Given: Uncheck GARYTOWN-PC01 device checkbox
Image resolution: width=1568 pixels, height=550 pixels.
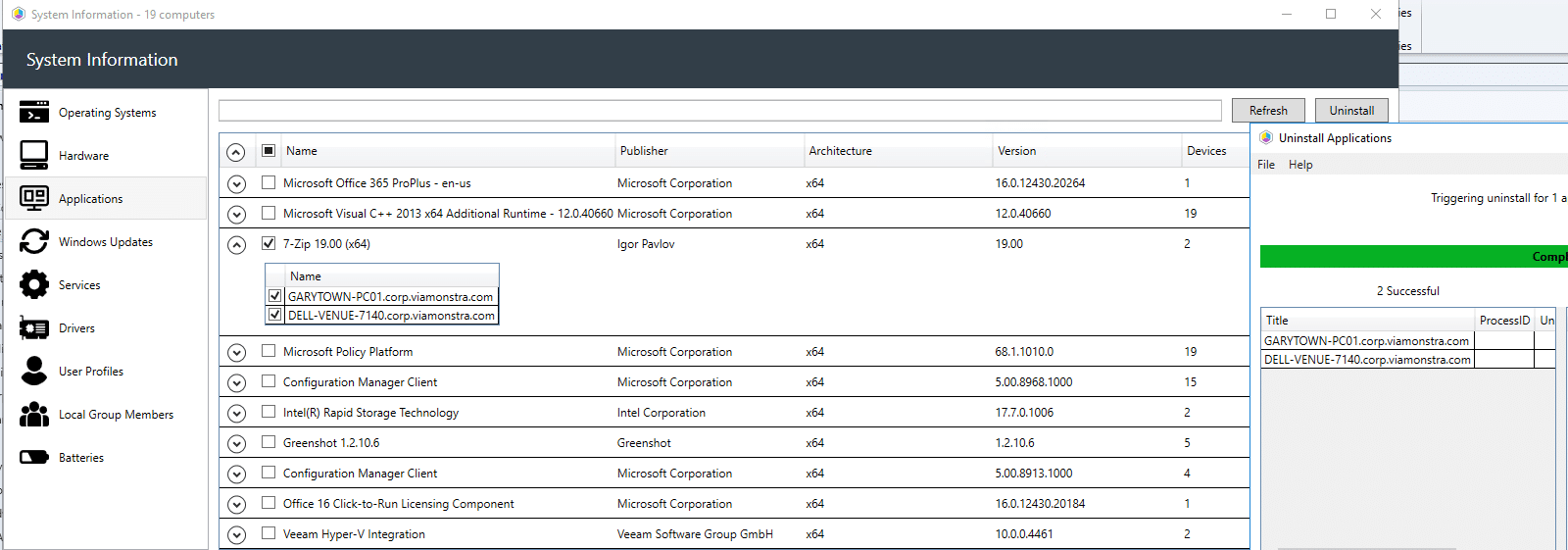Looking at the screenshot, I should click(x=275, y=296).
